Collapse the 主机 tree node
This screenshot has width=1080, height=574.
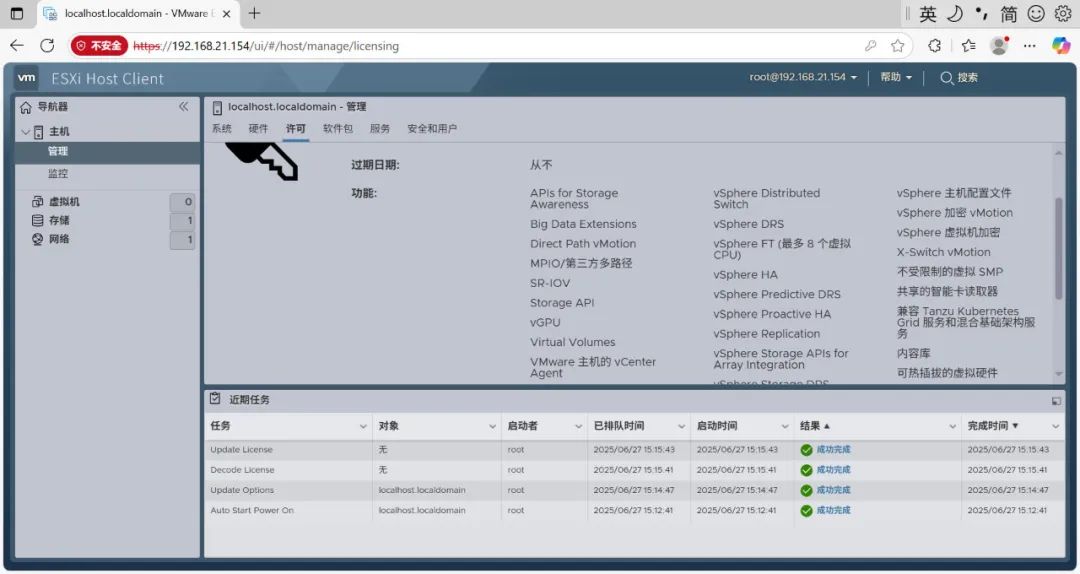coord(25,132)
